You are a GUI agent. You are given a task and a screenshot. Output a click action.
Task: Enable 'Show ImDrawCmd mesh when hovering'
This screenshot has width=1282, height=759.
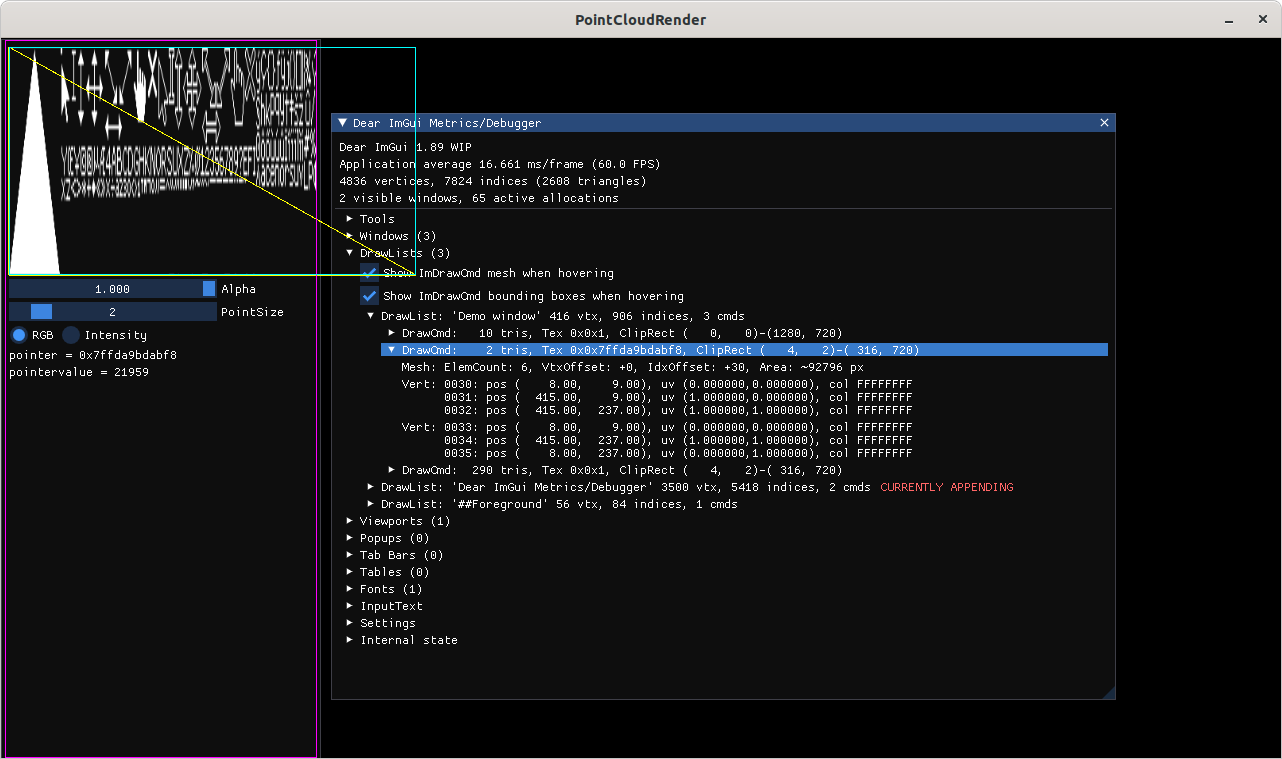coord(369,272)
